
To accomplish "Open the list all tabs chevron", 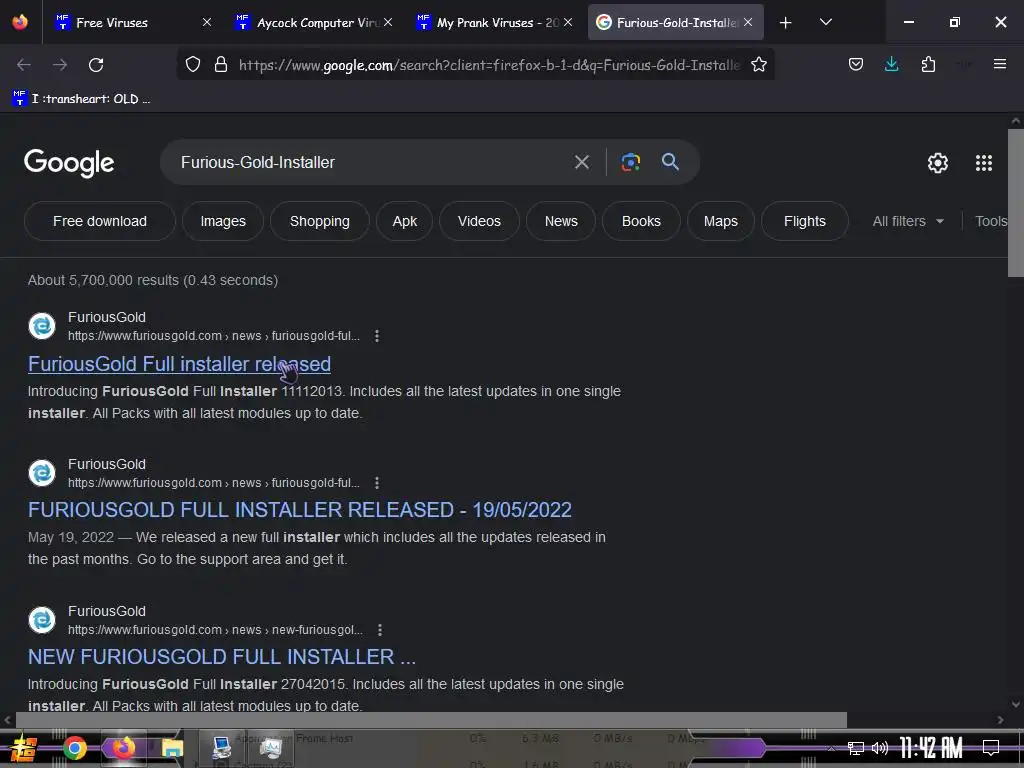I will (825, 22).
